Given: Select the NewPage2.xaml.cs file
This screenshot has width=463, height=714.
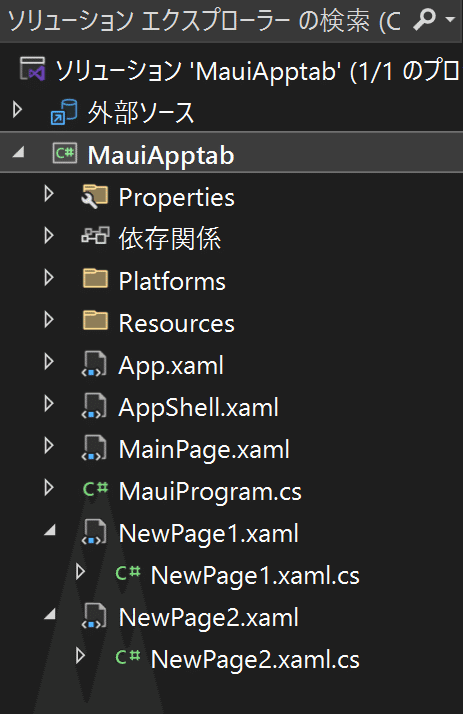Looking at the screenshot, I should (x=255, y=659).
